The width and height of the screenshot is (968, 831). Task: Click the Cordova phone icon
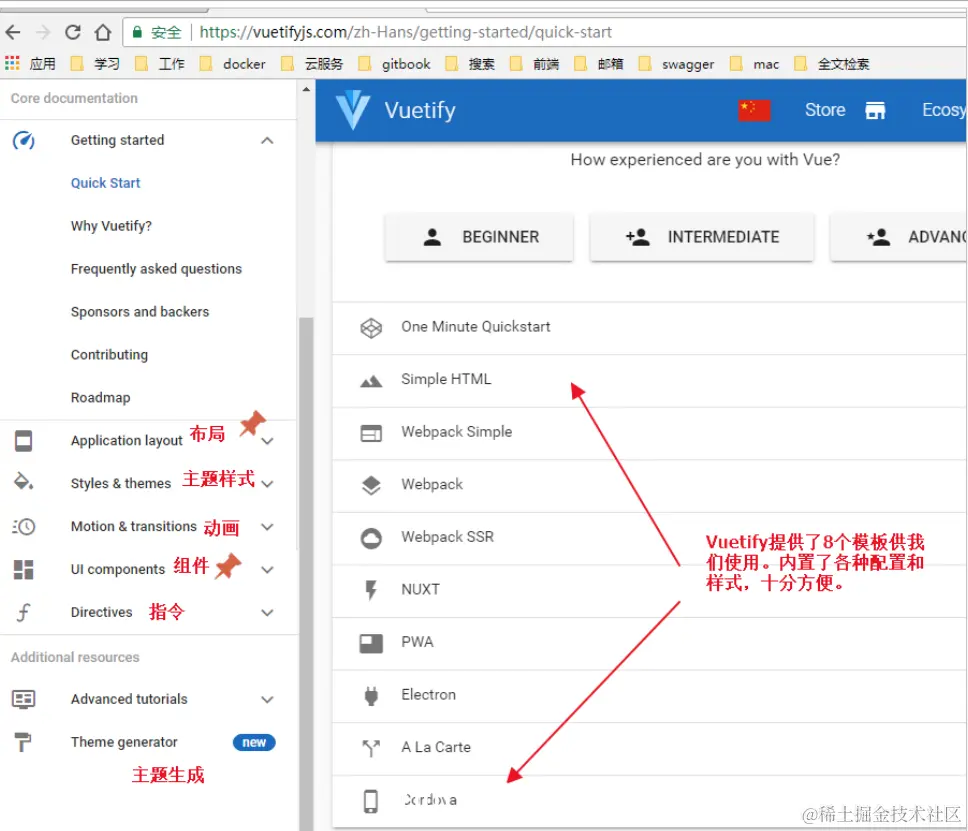(x=371, y=801)
